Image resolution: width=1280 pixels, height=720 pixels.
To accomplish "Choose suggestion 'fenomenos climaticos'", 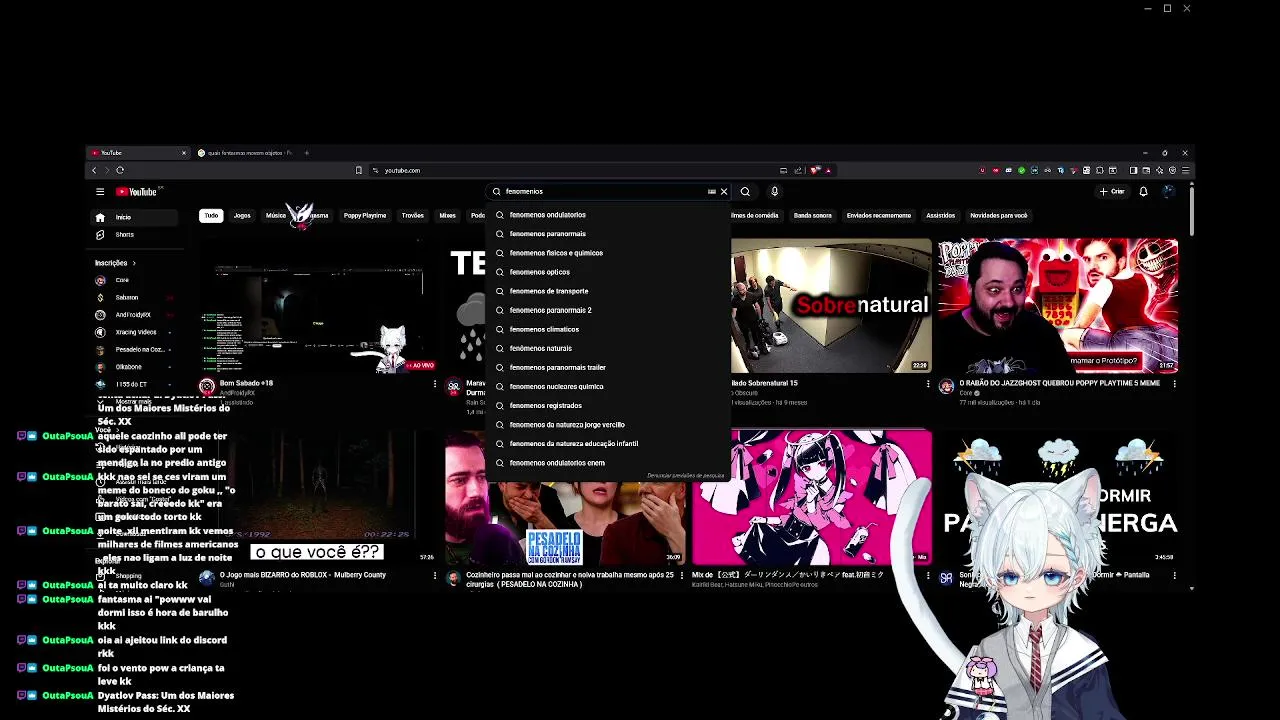I will [x=610, y=329].
